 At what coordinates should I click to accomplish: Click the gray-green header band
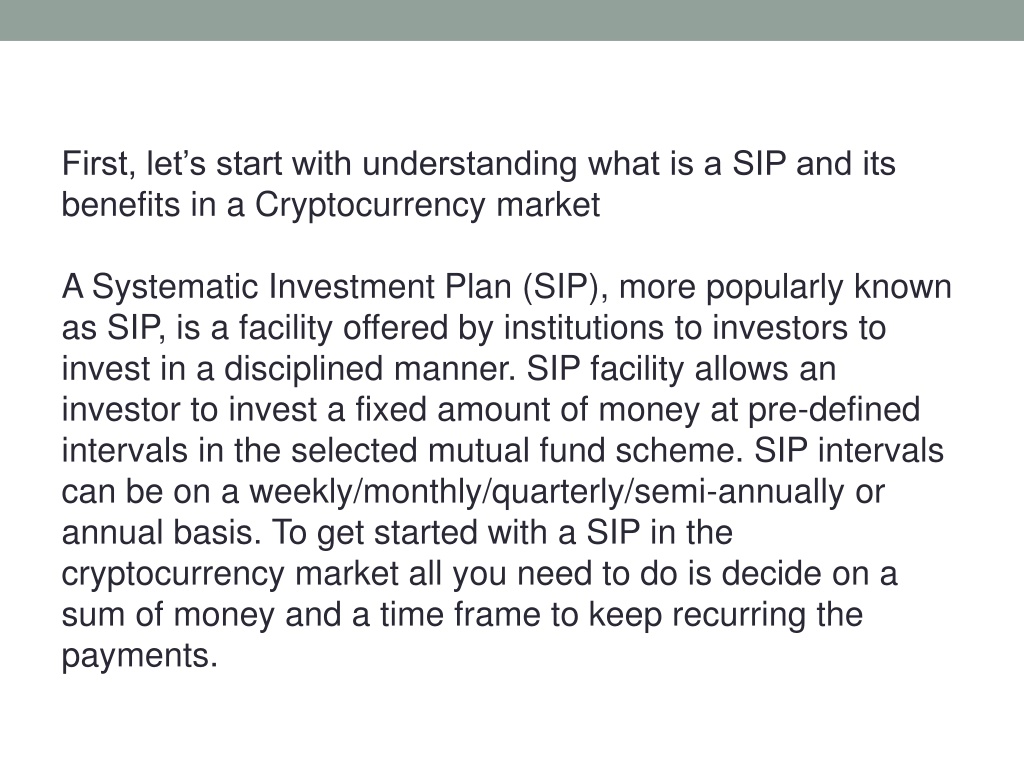(x=512, y=20)
